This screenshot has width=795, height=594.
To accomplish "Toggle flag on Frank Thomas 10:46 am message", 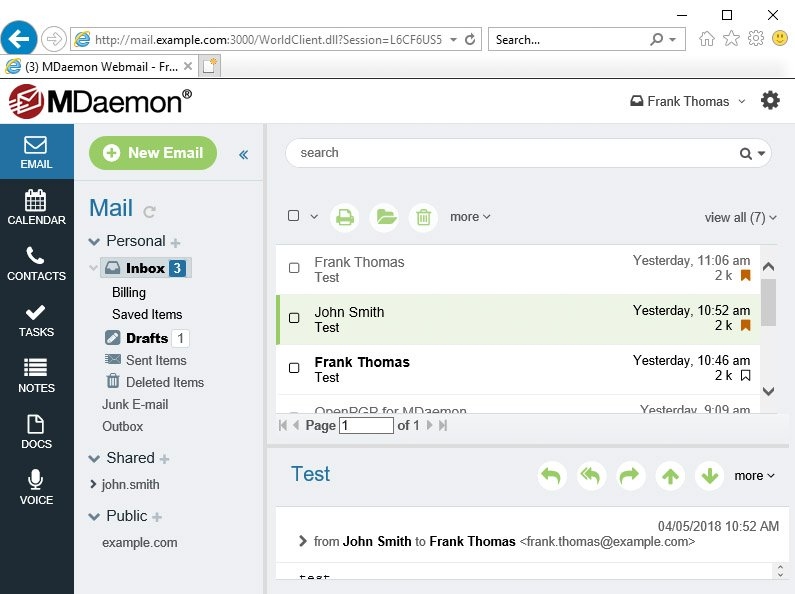I will click(x=745, y=376).
